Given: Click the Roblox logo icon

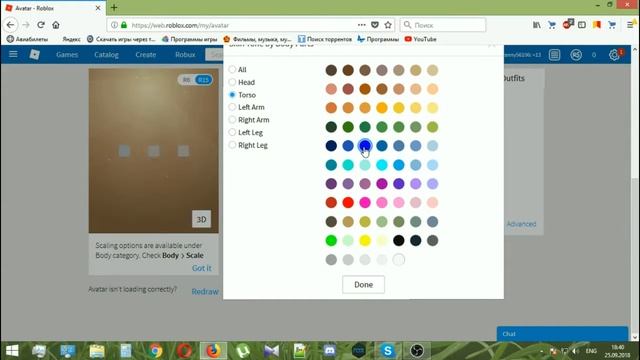Looking at the screenshot, I should pos(35,54).
